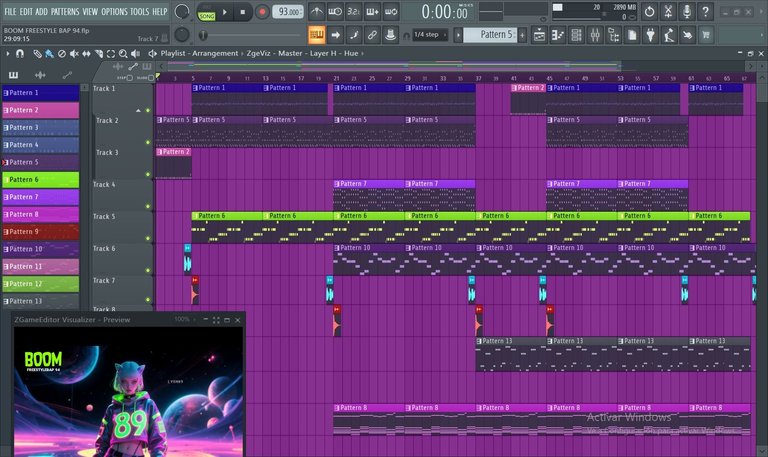The image size is (768, 457).
Task: Select the Zoom magnifier tool in Playlist
Action: 123,53
